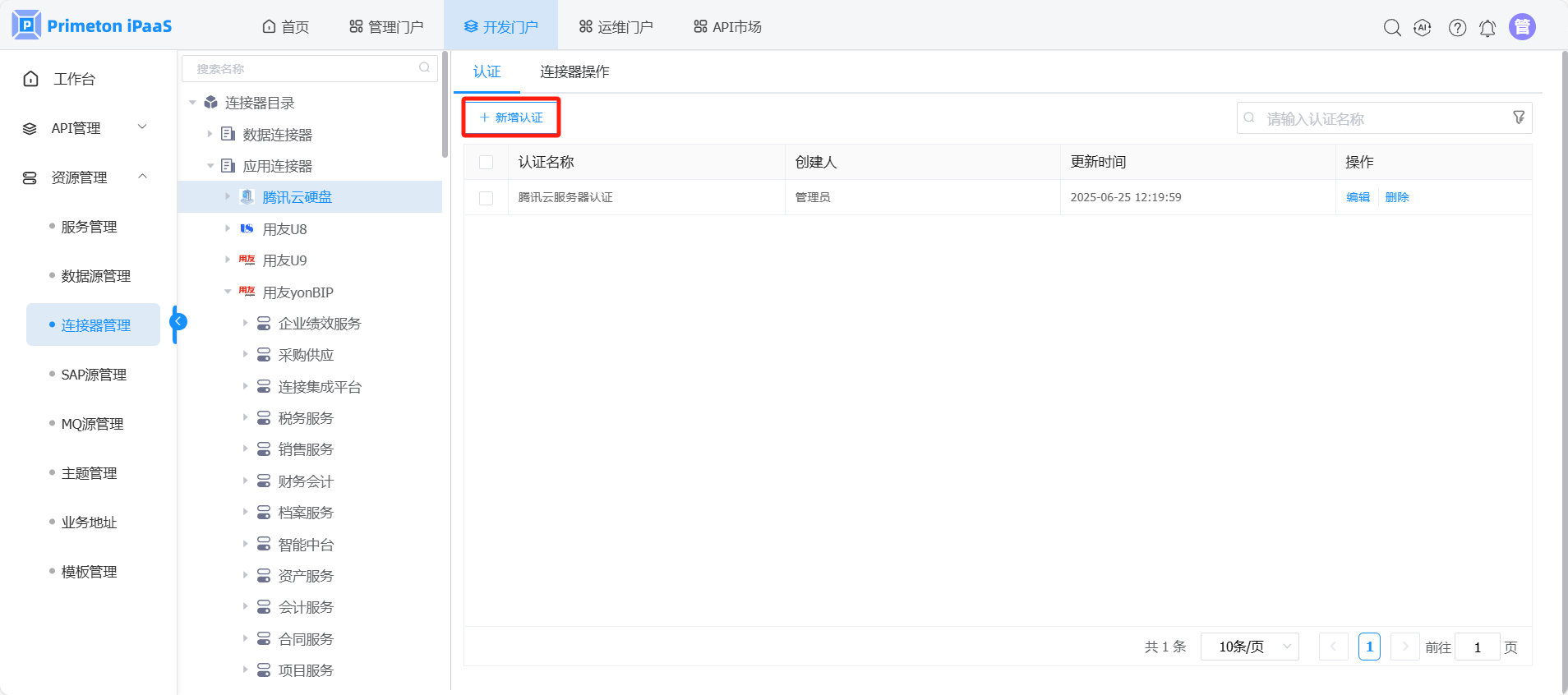Click the global search magnifier icon
This screenshot has height=695, width=1568.
click(x=1391, y=27)
